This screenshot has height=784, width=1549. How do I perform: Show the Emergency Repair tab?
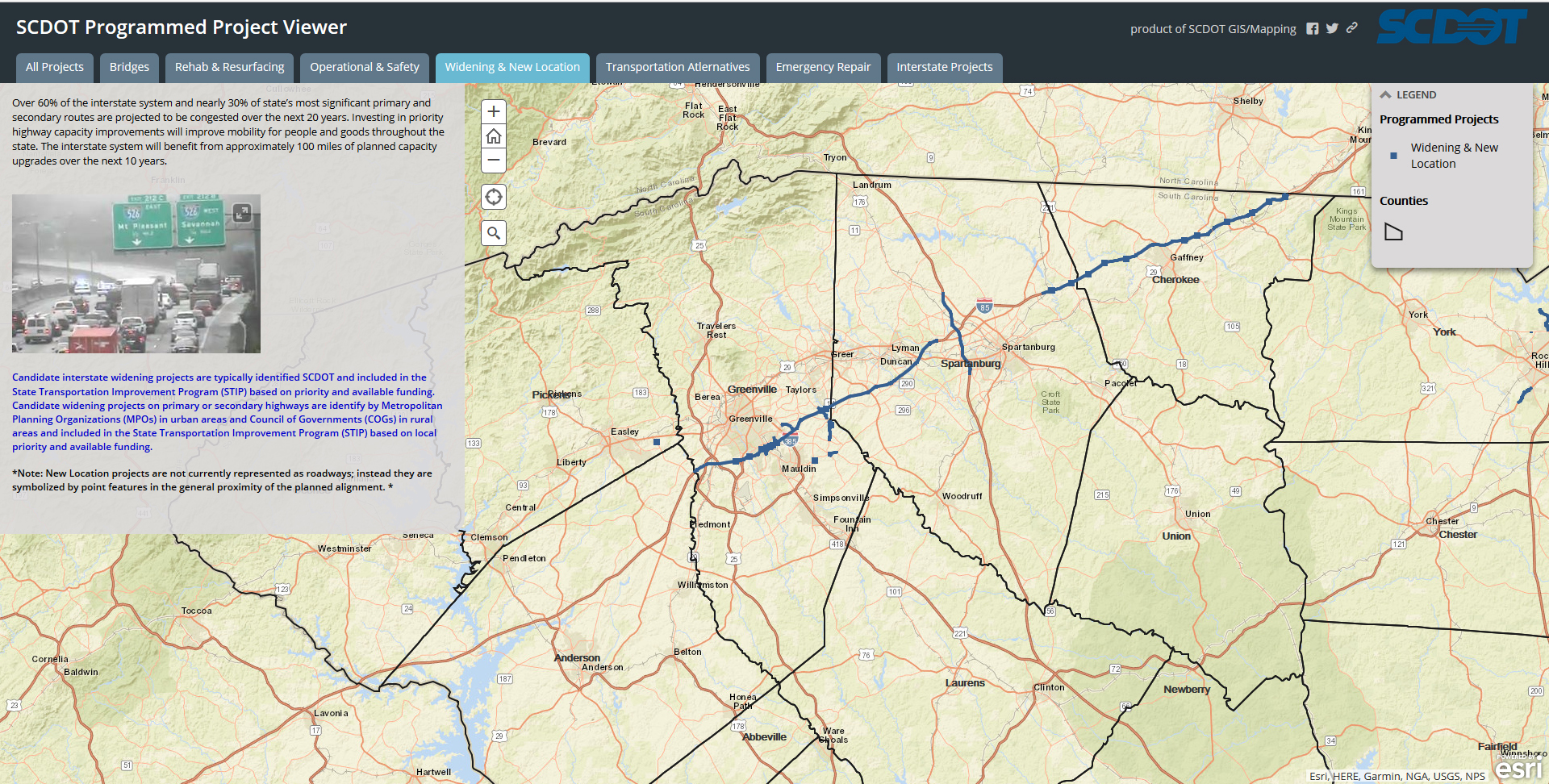[823, 67]
